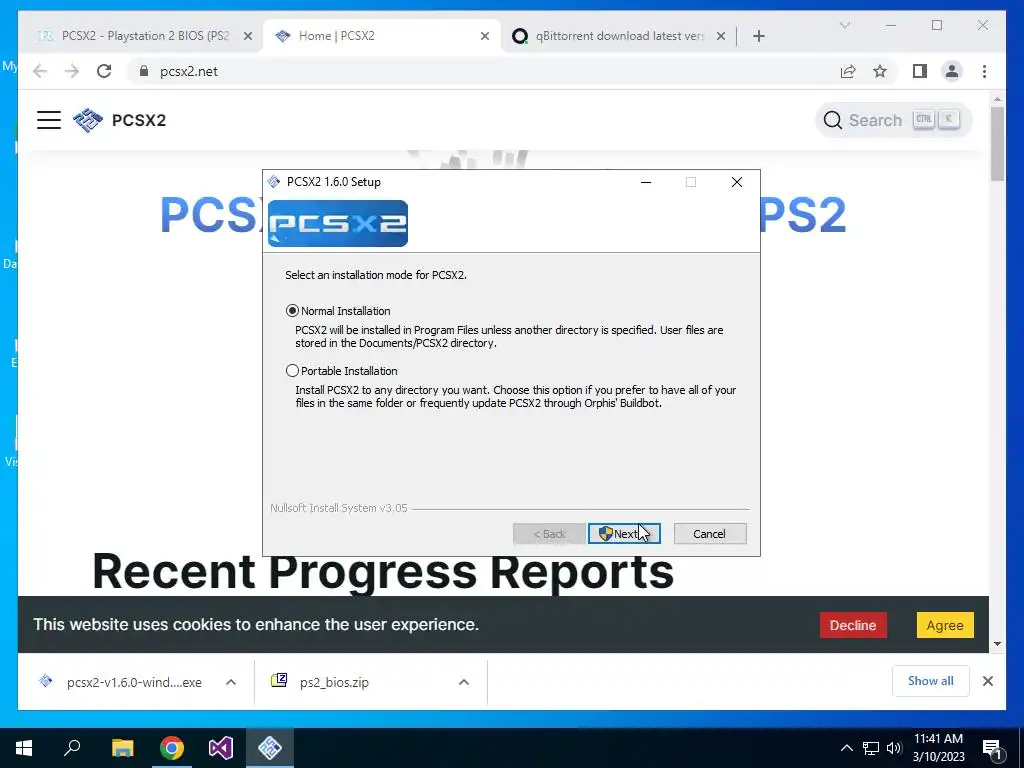Open Chrome three-dot menu
This screenshot has height=768, width=1024.
coord(984,71)
